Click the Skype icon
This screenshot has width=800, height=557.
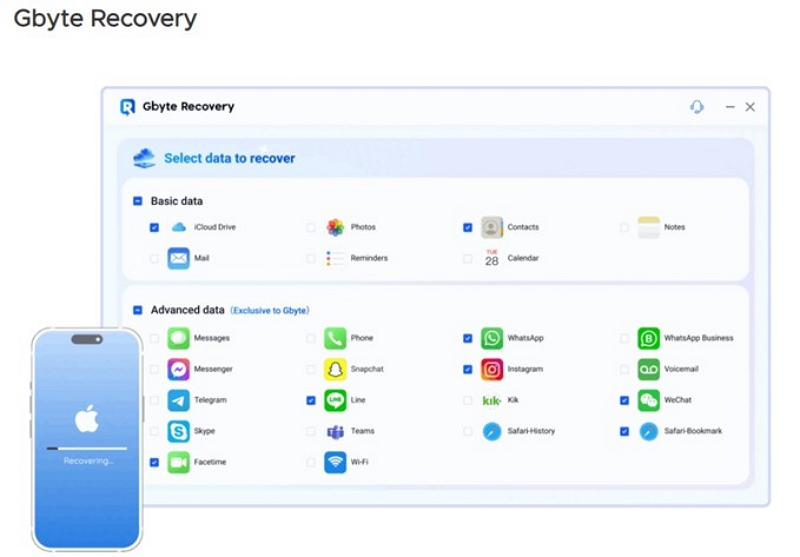tap(179, 432)
